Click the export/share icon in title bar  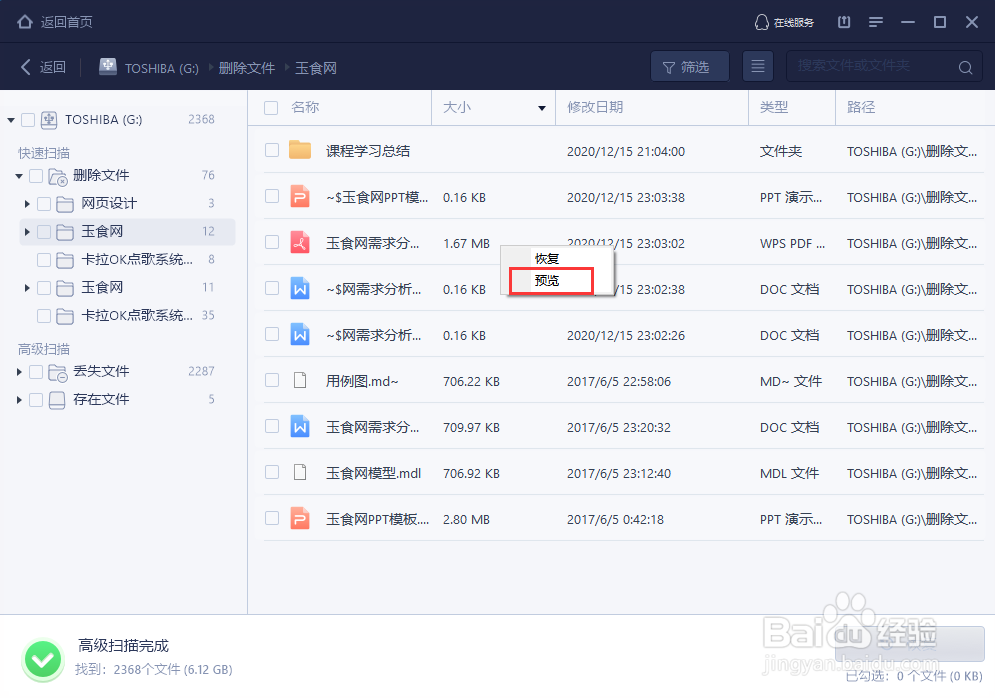click(x=844, y=22)
